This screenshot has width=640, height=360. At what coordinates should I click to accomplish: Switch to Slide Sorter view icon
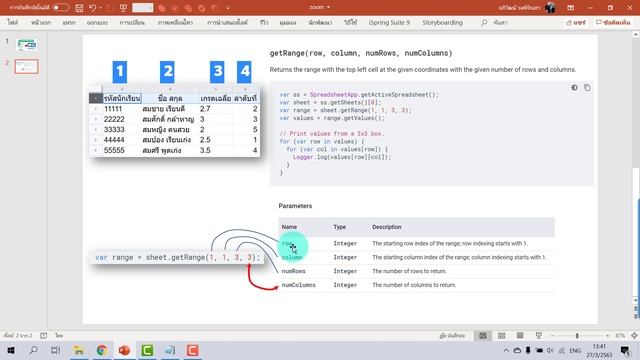[502, 336]
